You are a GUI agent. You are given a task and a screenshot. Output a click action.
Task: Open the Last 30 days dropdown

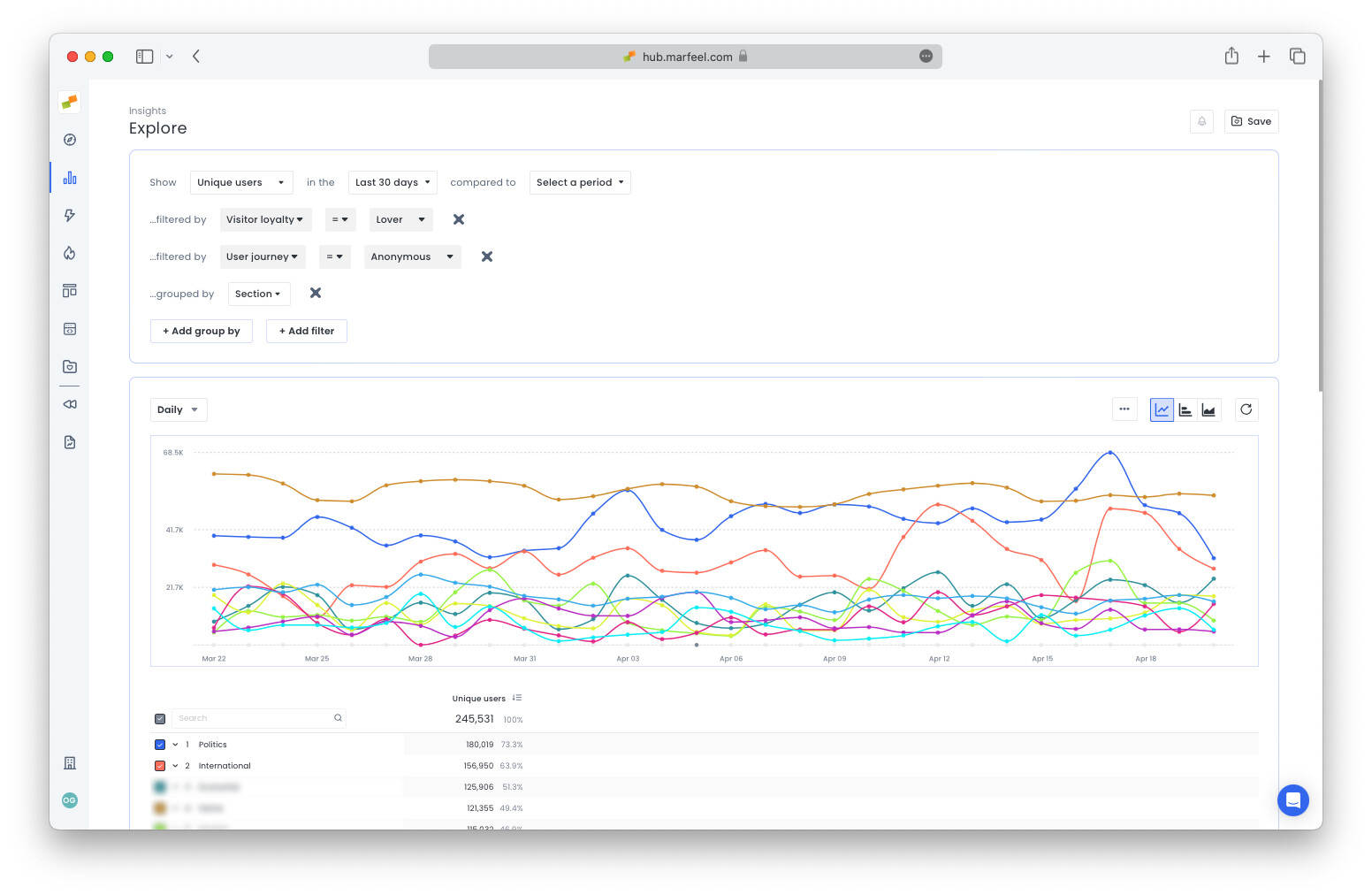click(392, 182)
